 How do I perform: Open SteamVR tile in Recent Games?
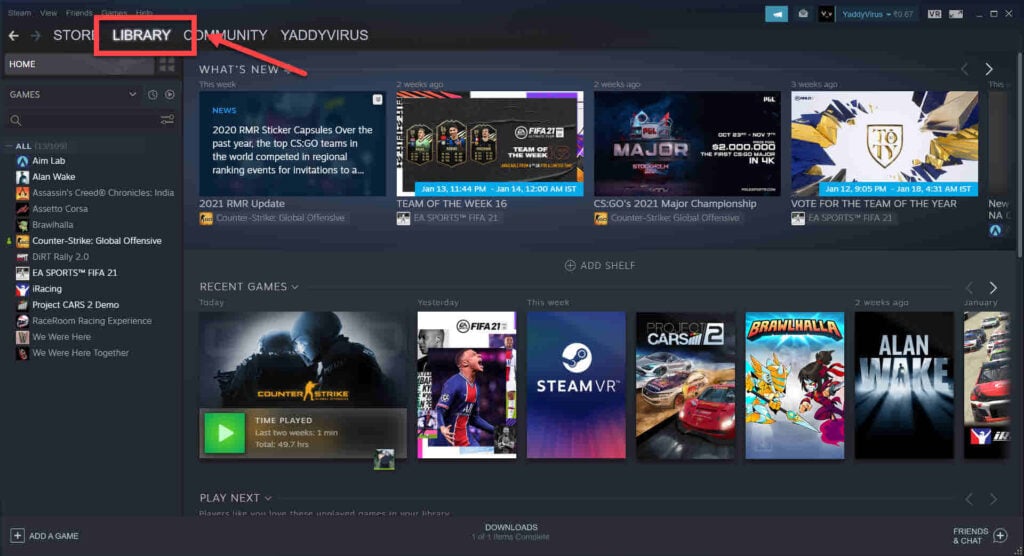(x=576, y=385)
